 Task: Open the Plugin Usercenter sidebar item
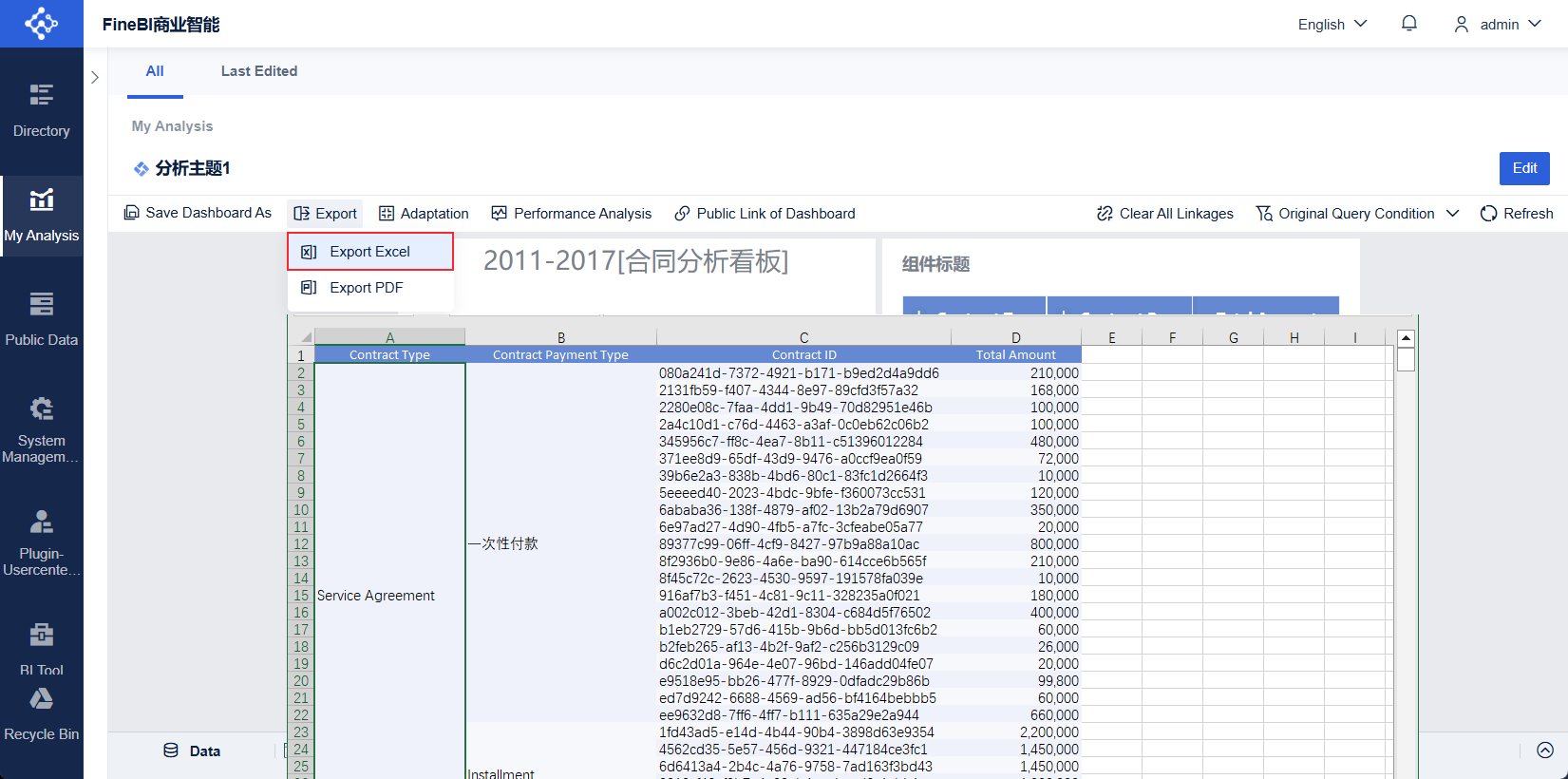click(42, 542)
